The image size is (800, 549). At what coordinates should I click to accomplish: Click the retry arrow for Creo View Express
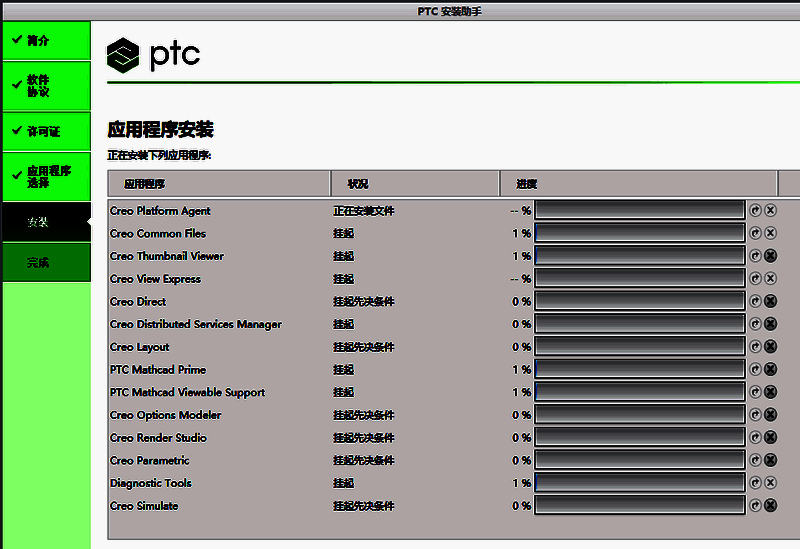pos(756,279)
